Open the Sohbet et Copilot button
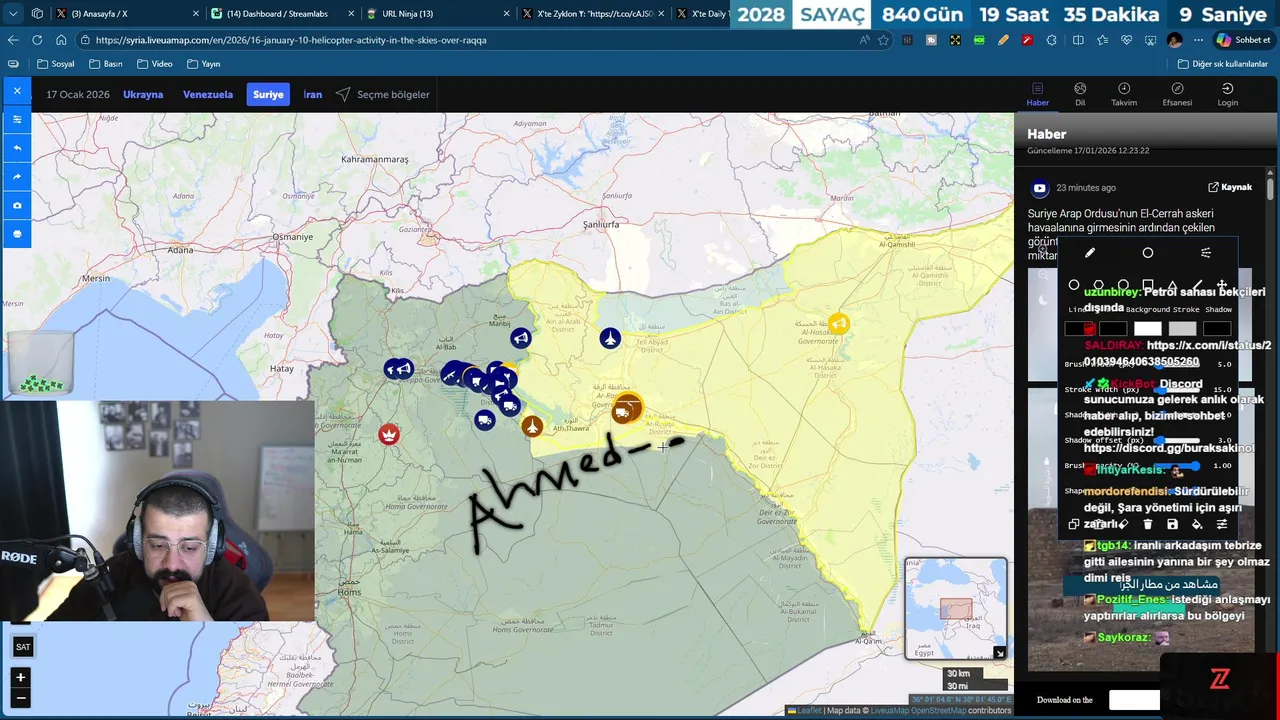The image size is (1280, 720). coord(1243,40)
